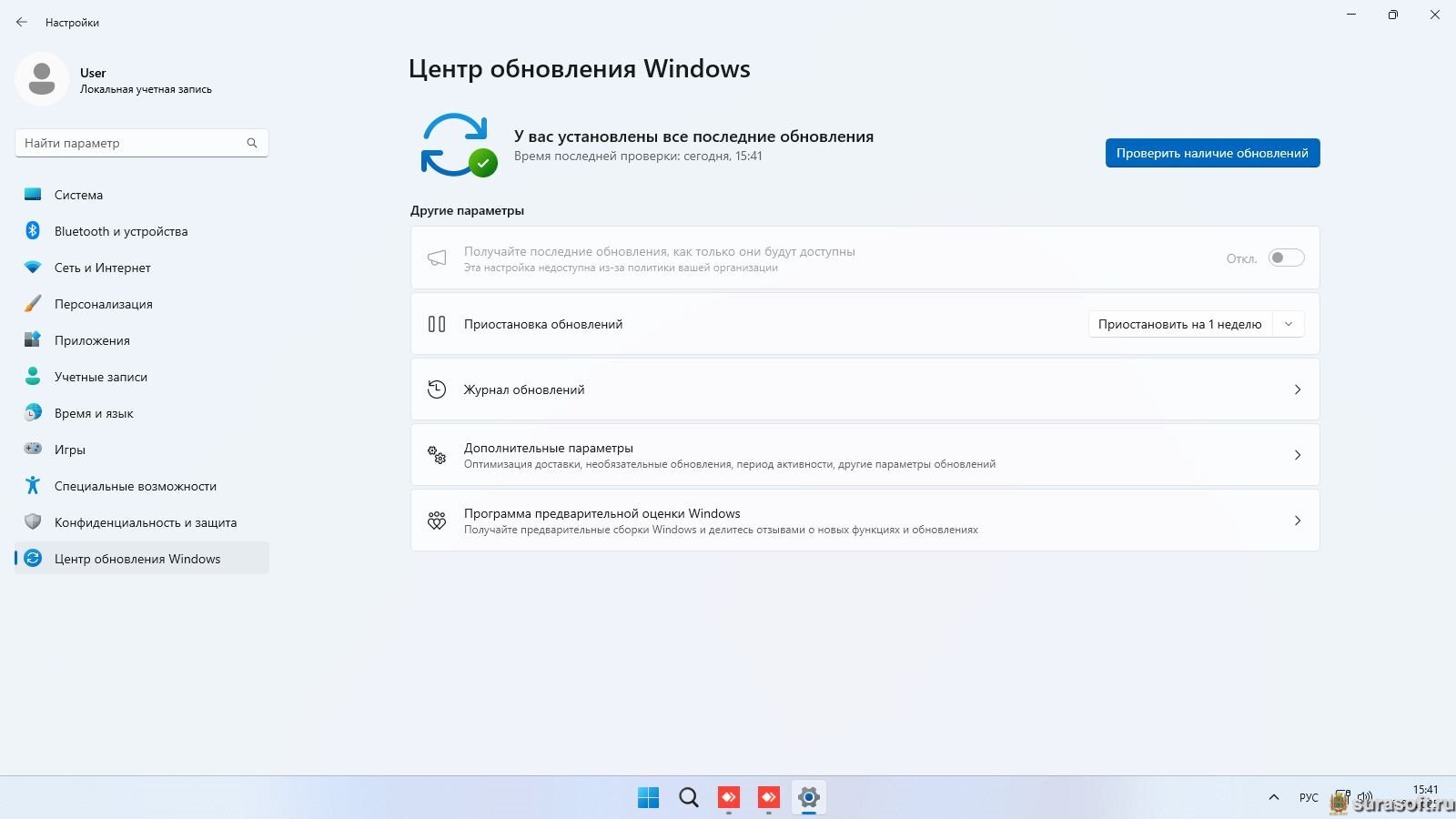Open Дополнительные параметры row
Image resolution: width=1456 pixels, height=819 pixels.
pos(864,455)
